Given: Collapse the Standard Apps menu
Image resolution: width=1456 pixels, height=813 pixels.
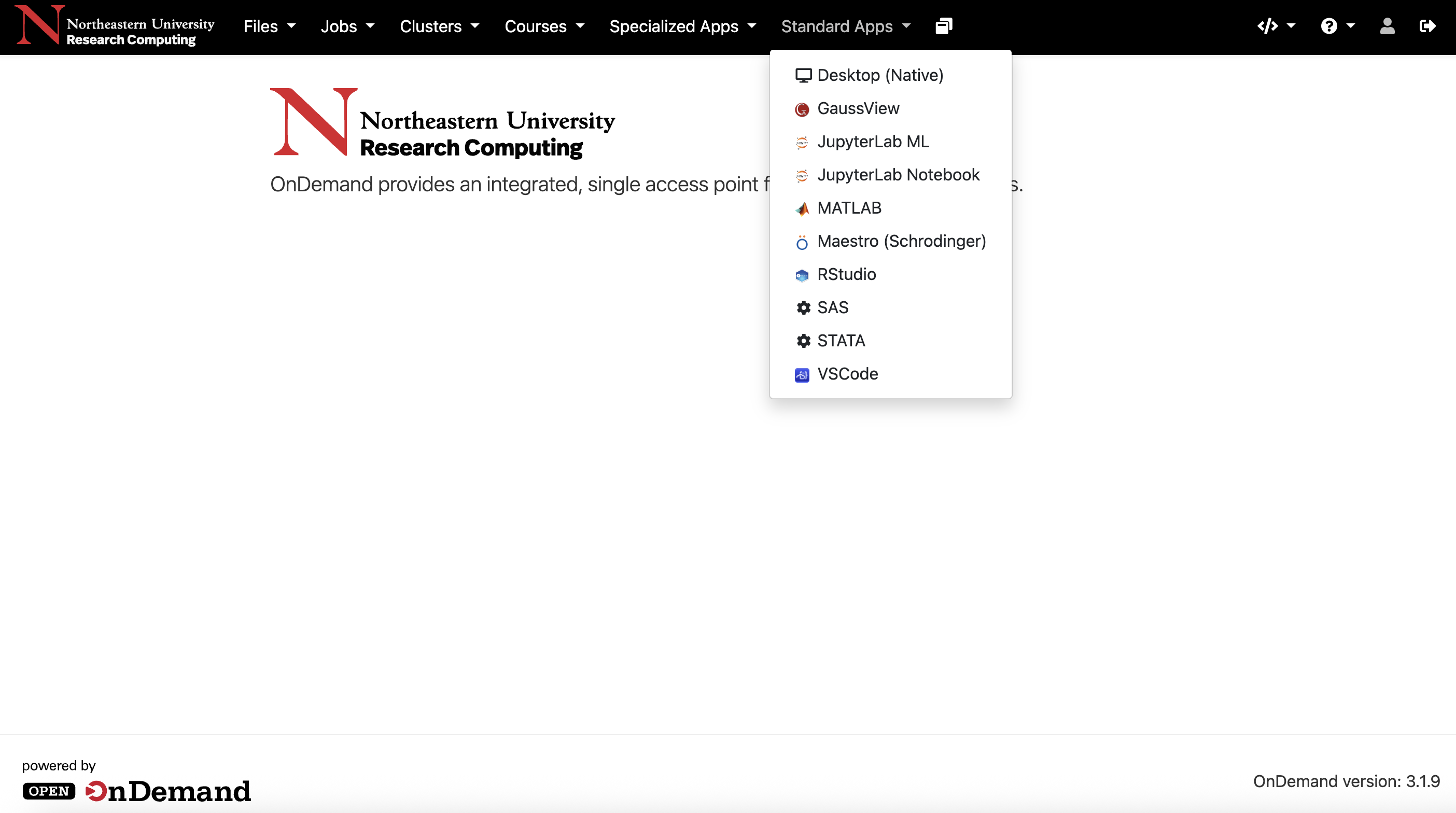Looking at the screenshot, I should click(845, 26).
